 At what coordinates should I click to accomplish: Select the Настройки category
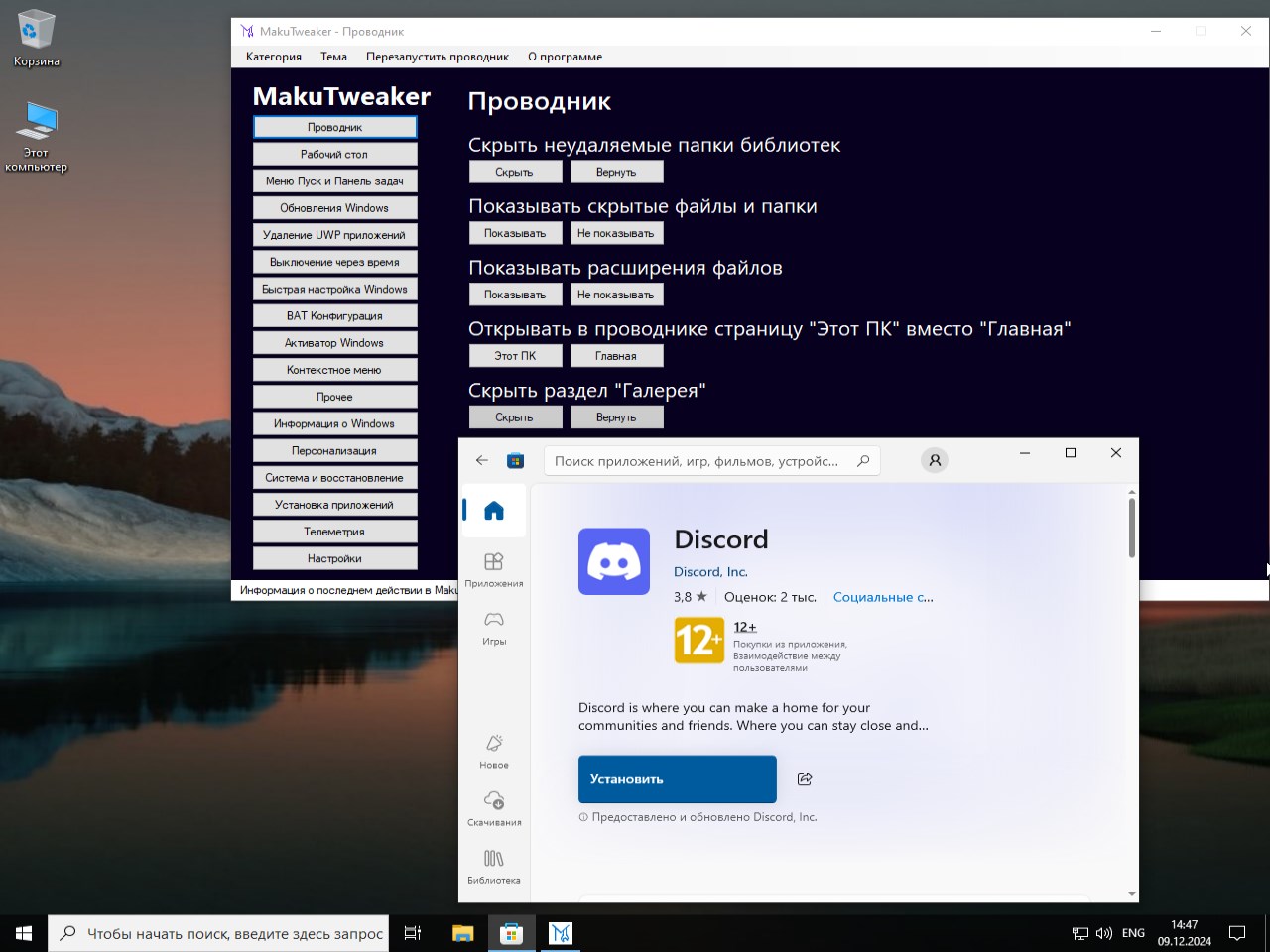click(x=335, y=558)
